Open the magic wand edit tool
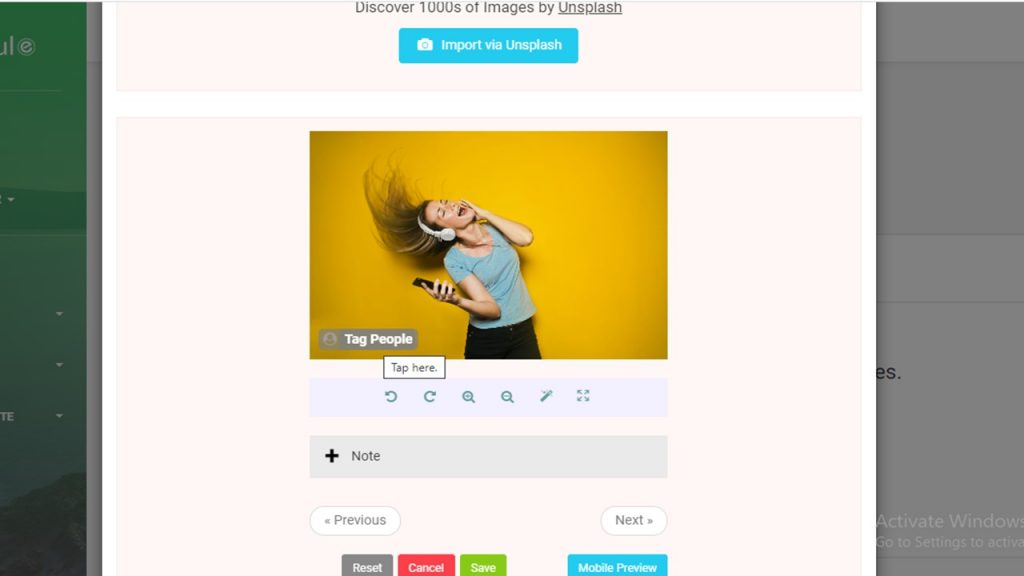The width and height of the screenshot is (1024, 576). 546,396
